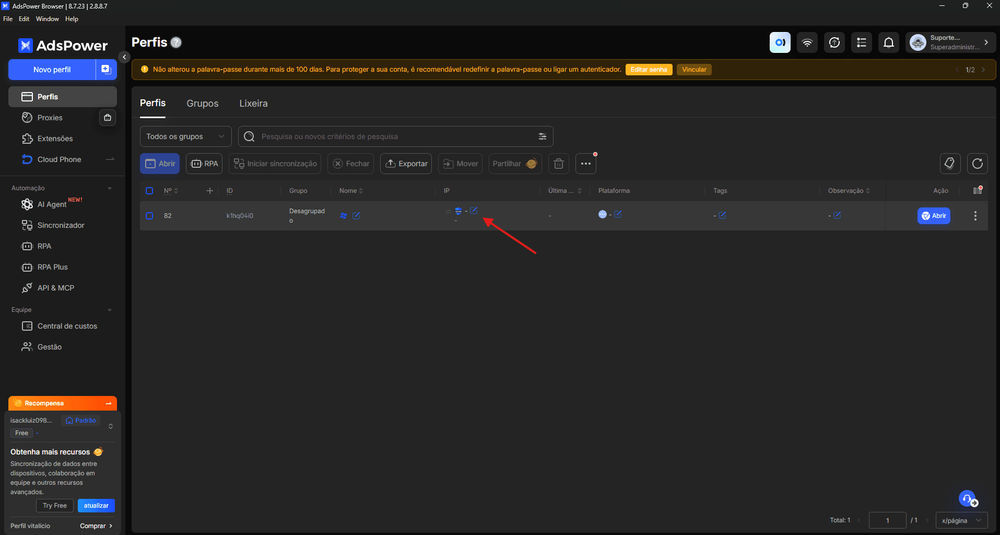Open the Perfis sidebar item

[62, 97]
